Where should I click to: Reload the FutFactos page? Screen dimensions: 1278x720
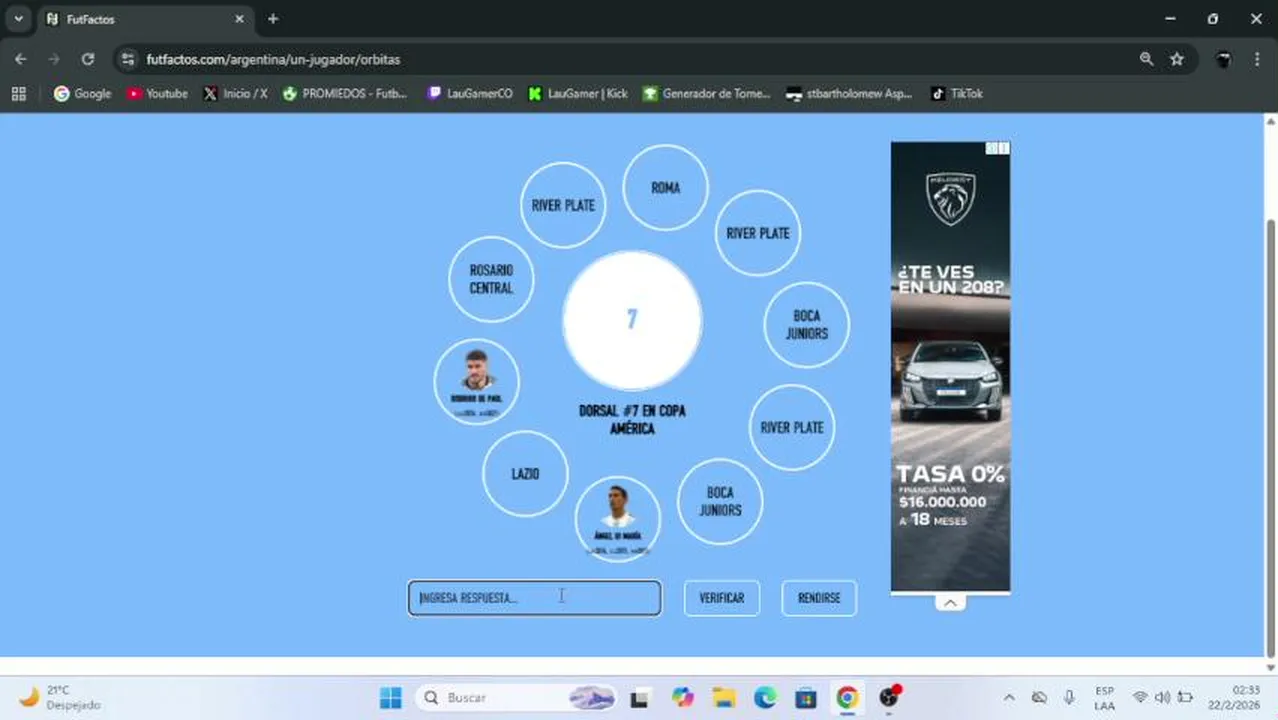(x=88, y=59)
